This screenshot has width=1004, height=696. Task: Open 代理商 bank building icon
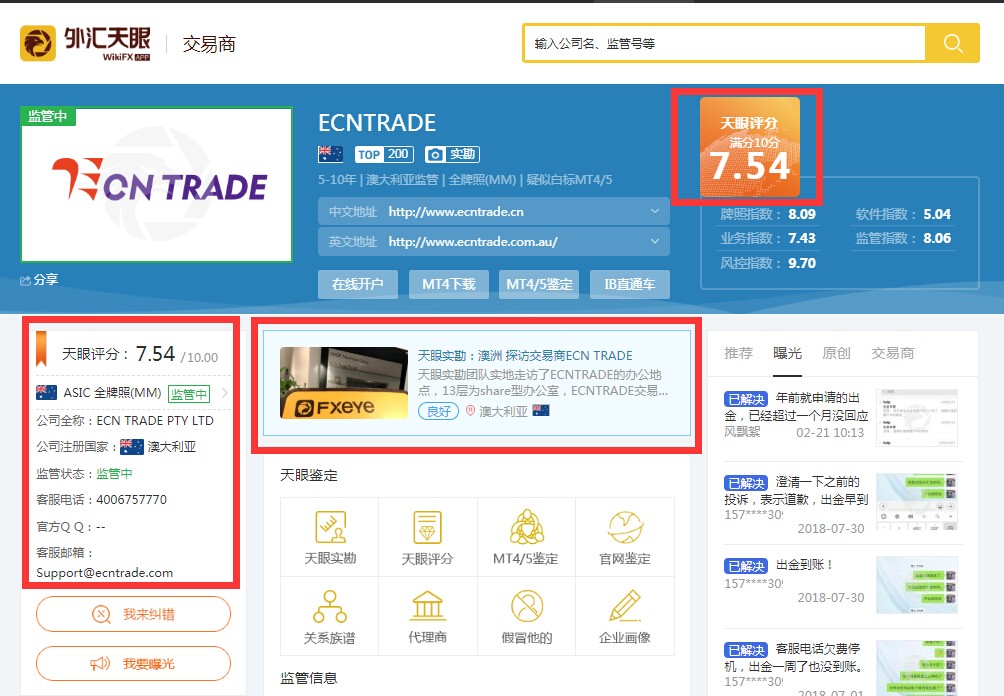[428, 606]
